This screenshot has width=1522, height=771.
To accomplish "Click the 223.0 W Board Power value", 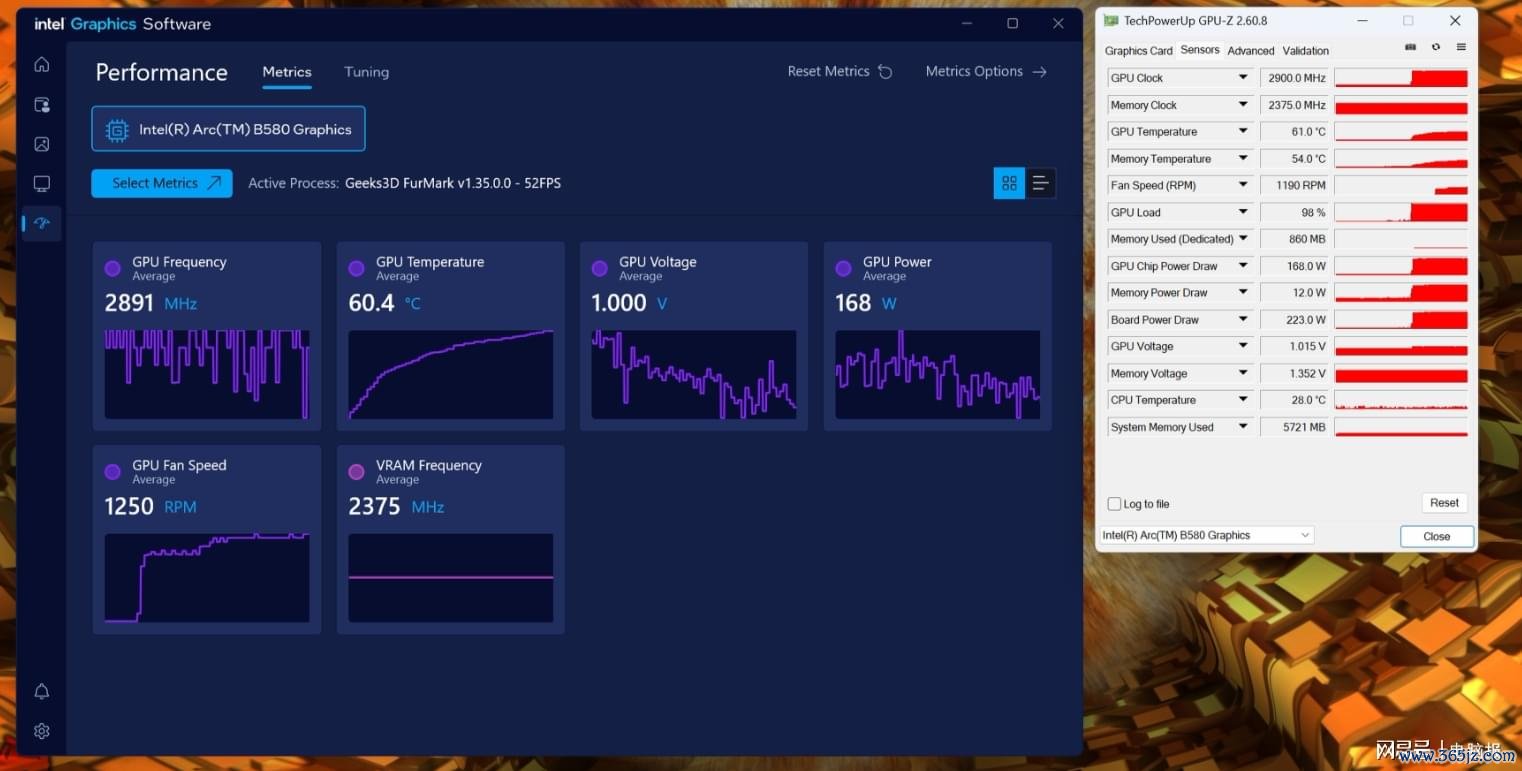I will point(1295,320).
